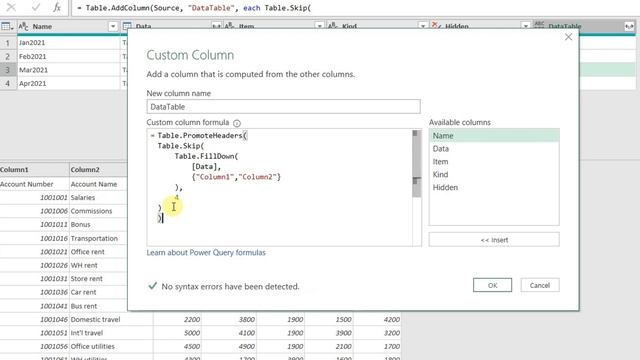
Task: Click the Bonus cell in preview
Action: 98,224
